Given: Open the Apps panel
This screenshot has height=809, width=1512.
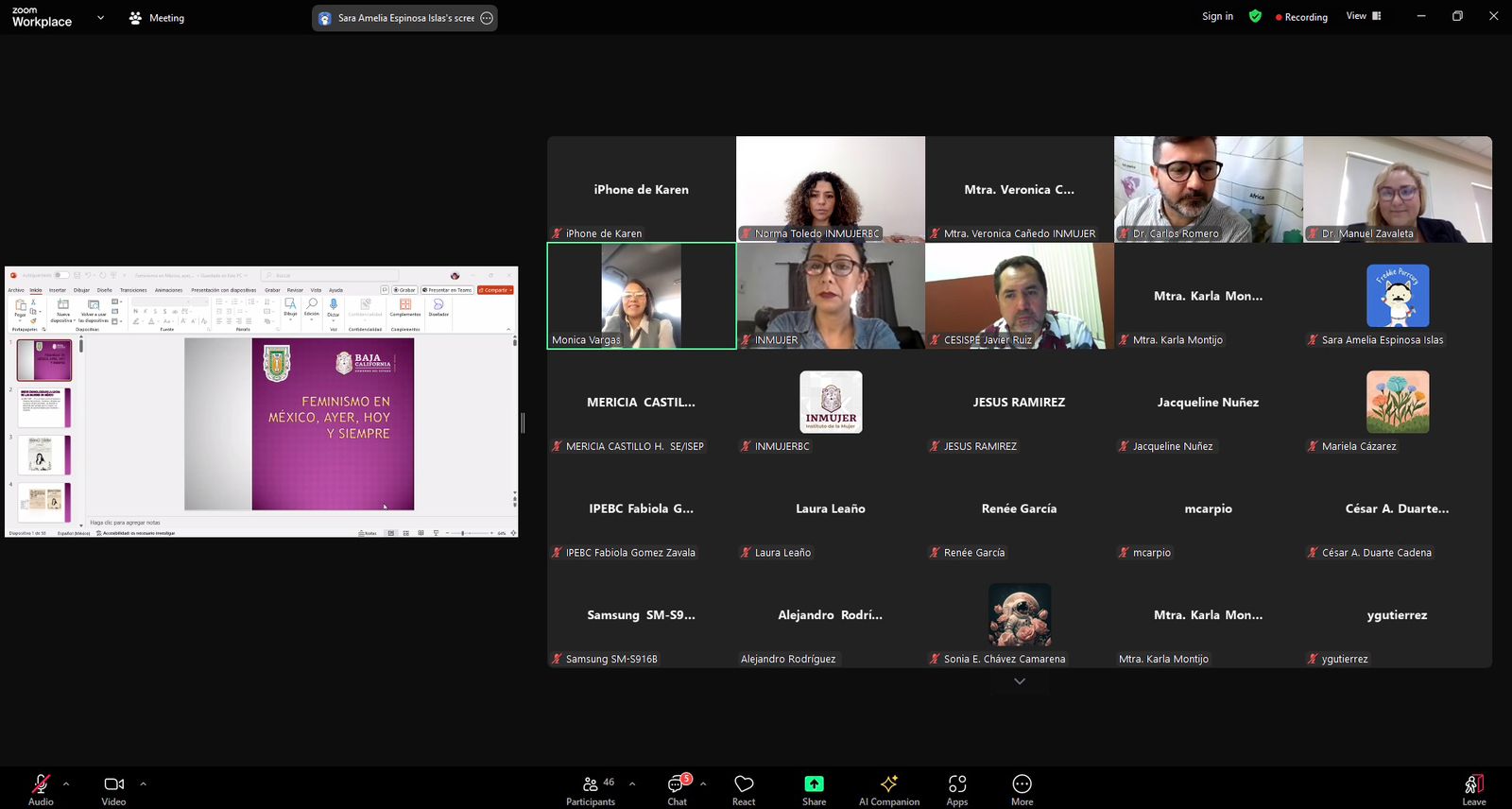Looking at the screenshot, I should point(956,788).
